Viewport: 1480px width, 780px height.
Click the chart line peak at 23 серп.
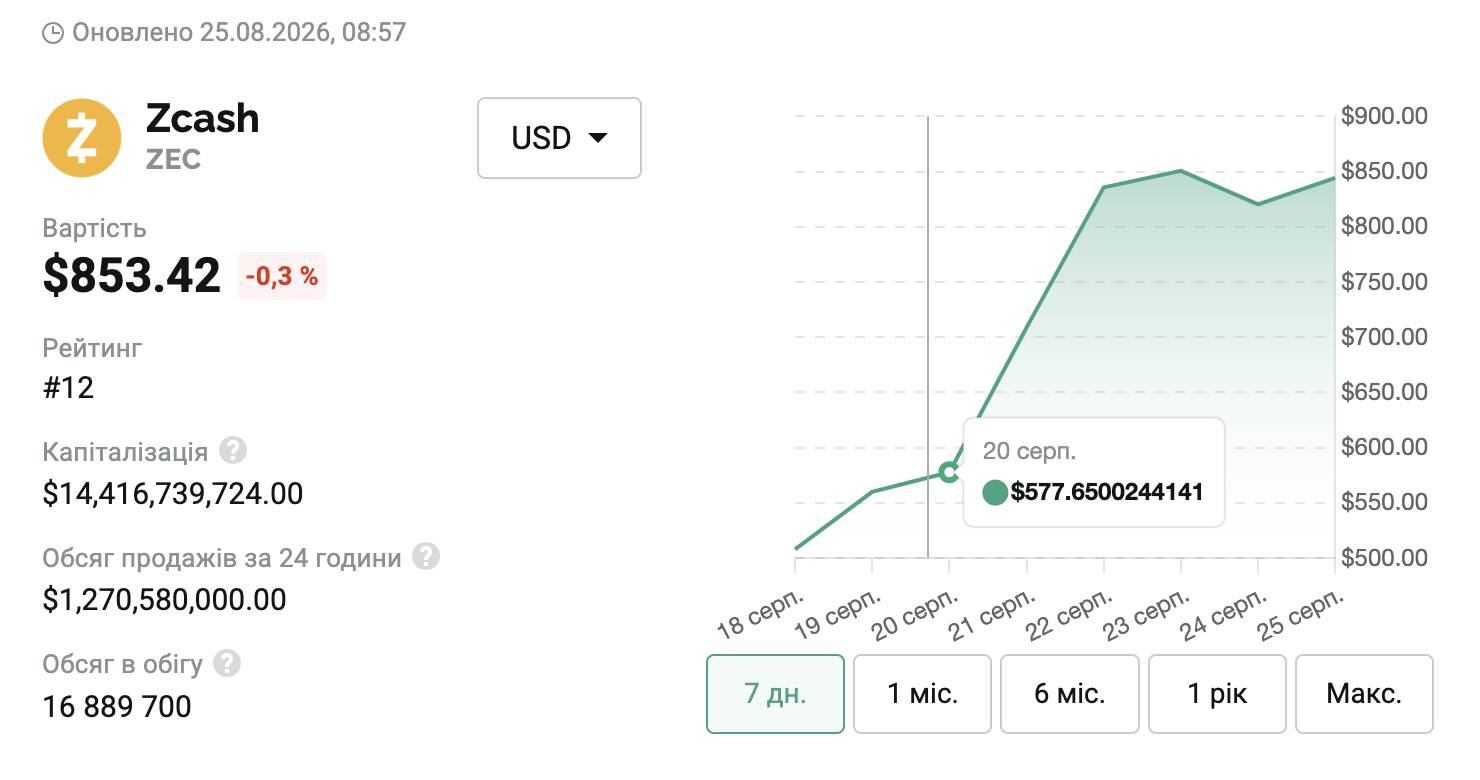pos(1181,171)
